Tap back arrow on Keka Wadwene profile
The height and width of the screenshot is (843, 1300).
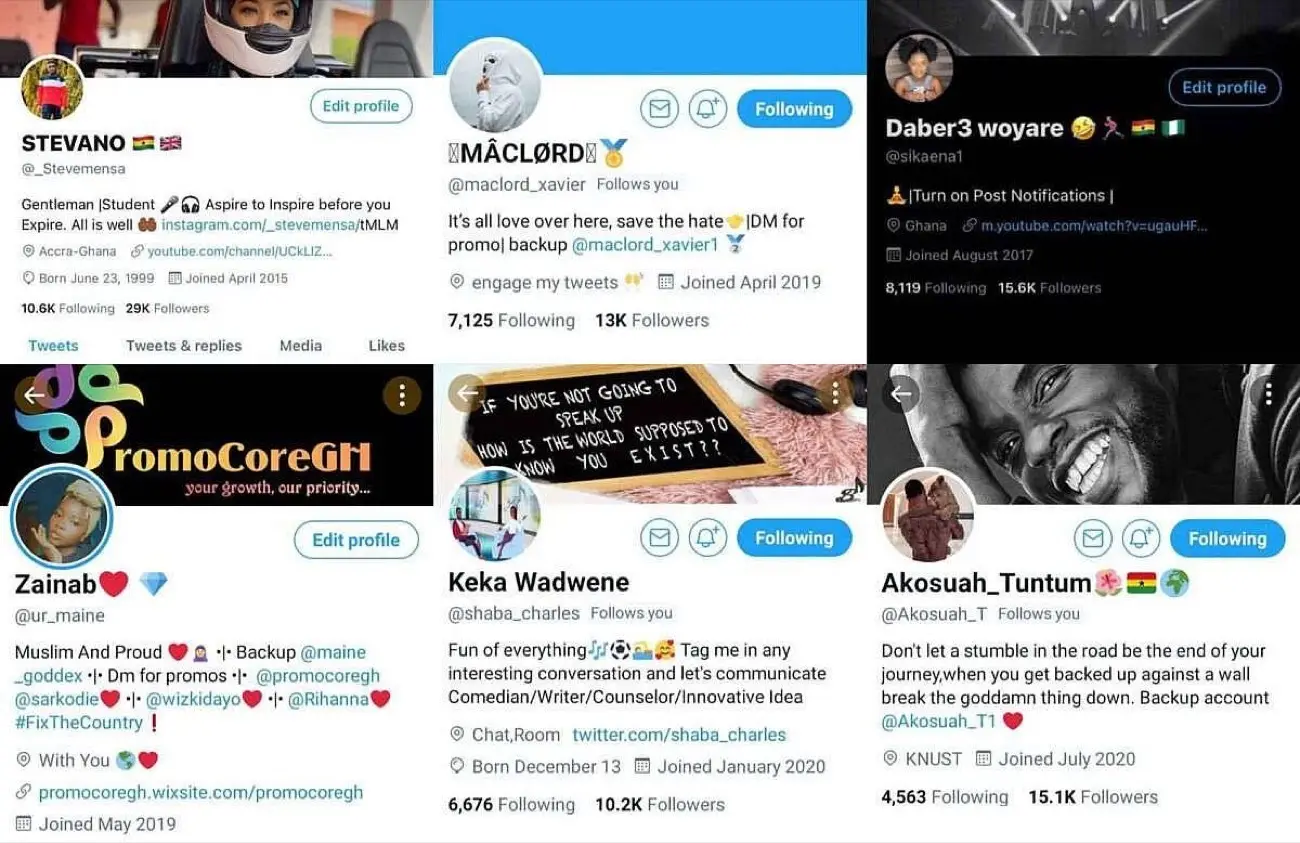(466, 393)
